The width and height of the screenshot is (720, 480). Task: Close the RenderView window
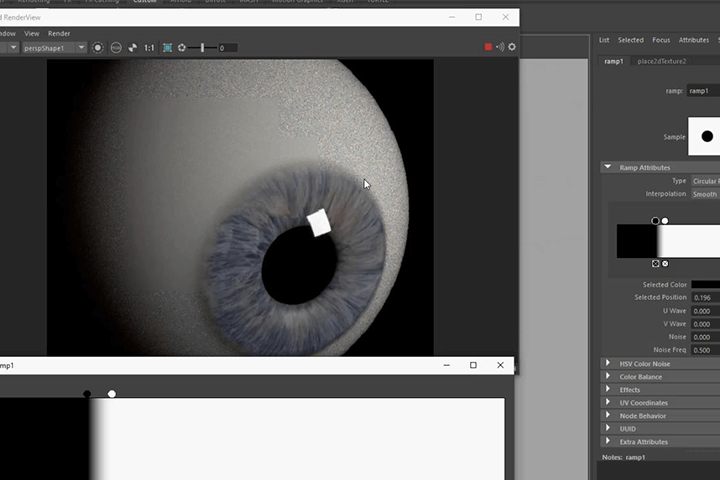tap(506, 17)
